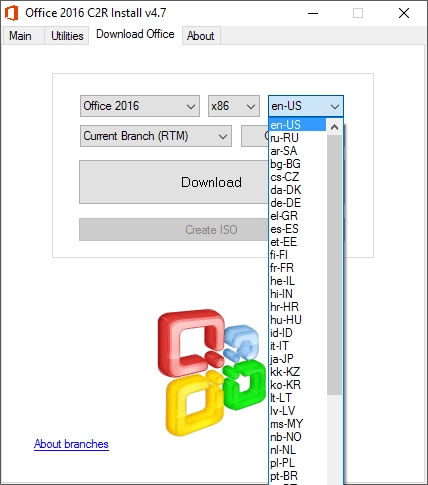428x485 pixels.
Task: Open the Current Branch (RTM) dropdown
Action: click(156, 136)
